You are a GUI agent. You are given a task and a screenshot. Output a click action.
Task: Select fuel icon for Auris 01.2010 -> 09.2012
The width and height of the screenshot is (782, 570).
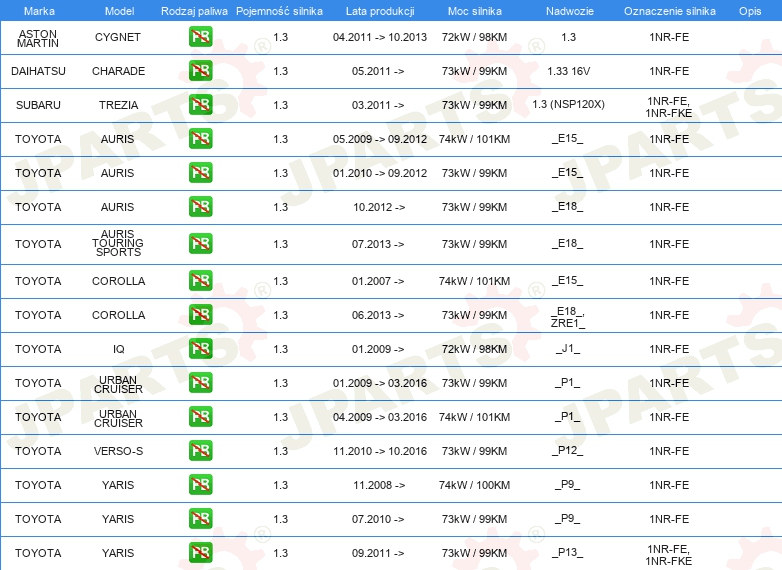(200, 173)
